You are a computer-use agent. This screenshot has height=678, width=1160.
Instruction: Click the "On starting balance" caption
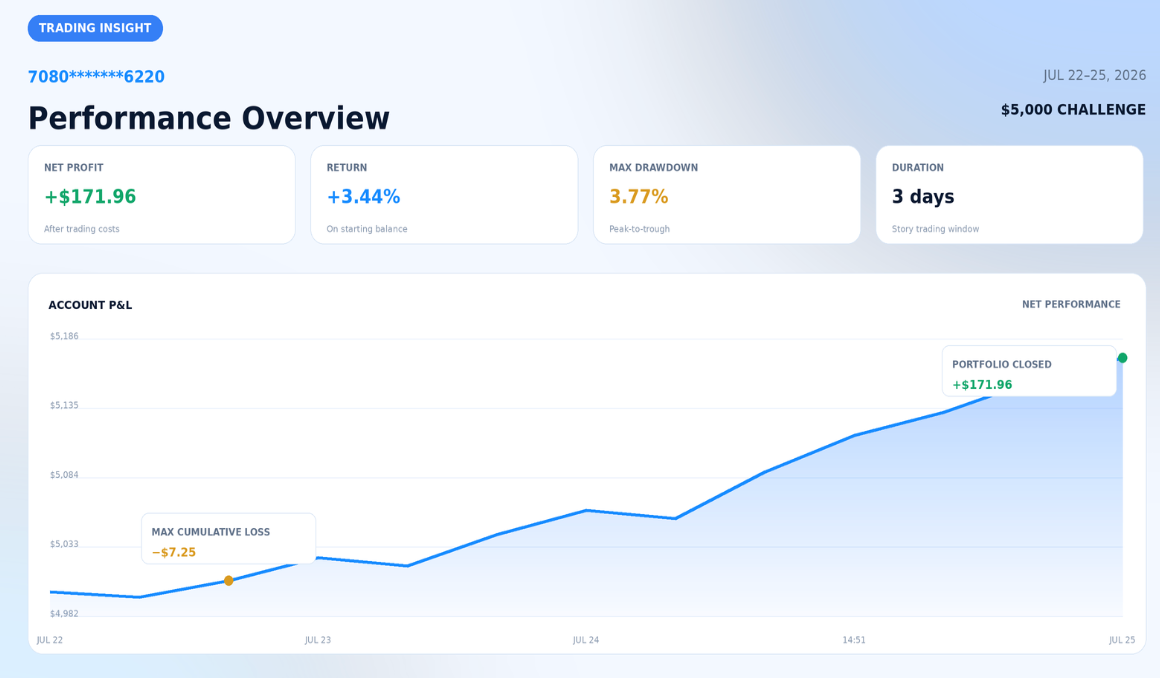[x=367, y=229]
